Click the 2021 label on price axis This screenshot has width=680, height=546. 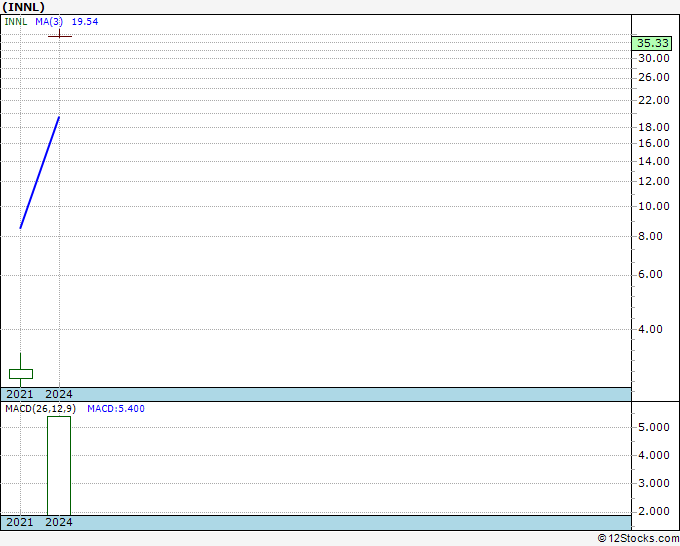coord(19,394)
